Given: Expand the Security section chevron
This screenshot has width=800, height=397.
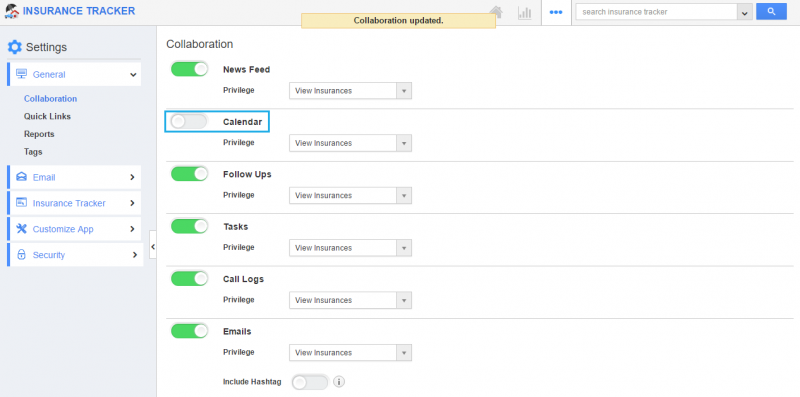Looking at the screenshot, I should (x=134, y=255).
